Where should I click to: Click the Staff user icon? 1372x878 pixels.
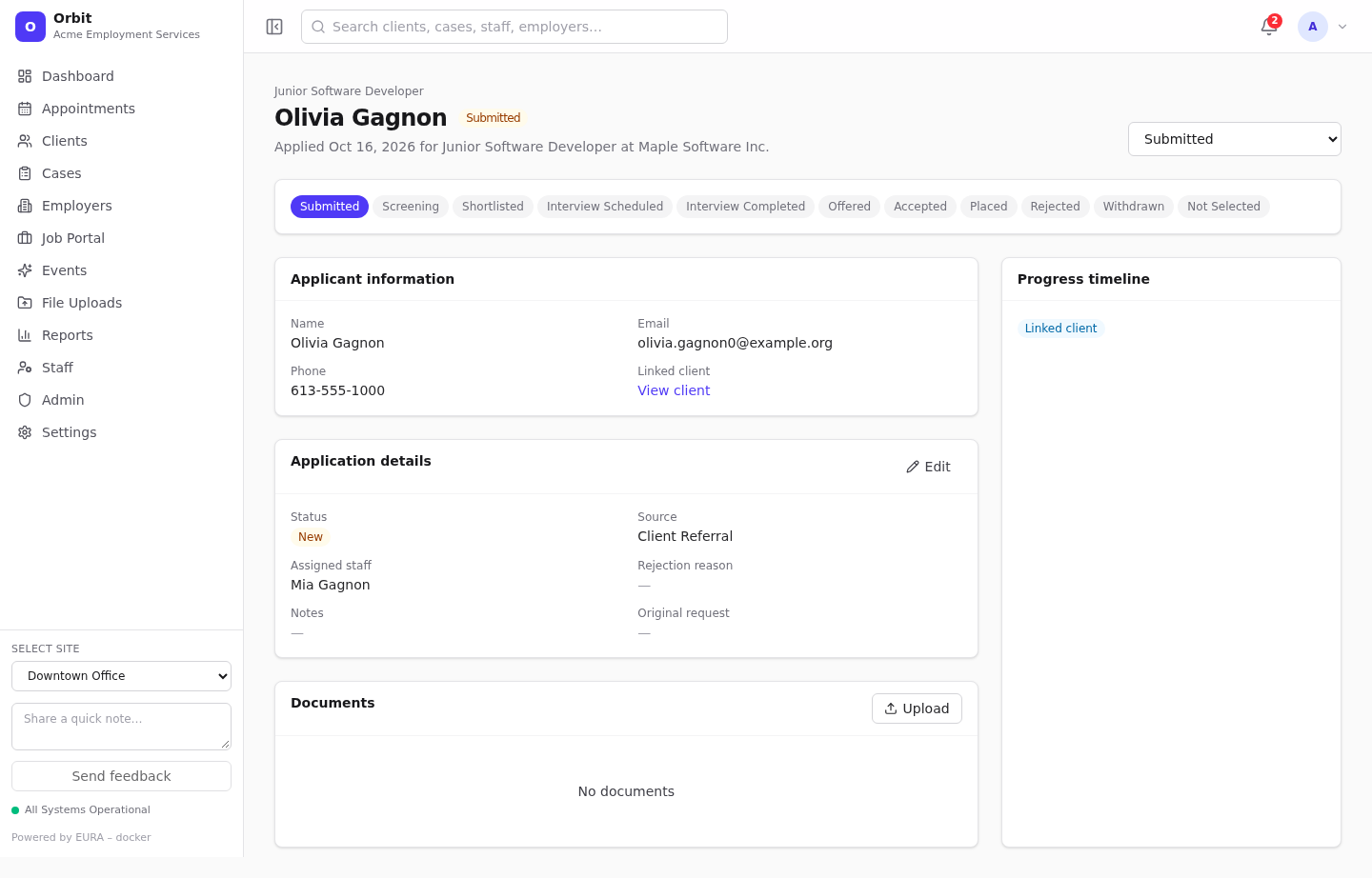pyautogui.click(x=25, y=368)
